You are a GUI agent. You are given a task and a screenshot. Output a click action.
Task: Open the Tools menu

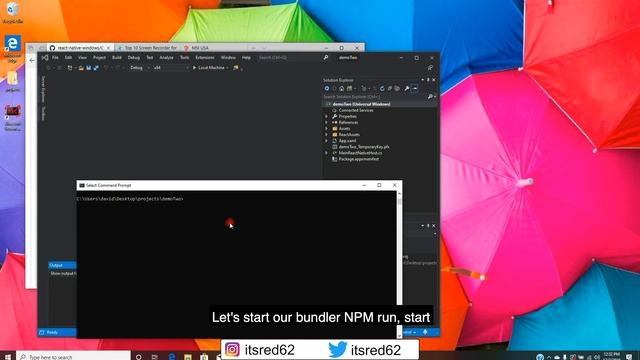pos(184,58)
